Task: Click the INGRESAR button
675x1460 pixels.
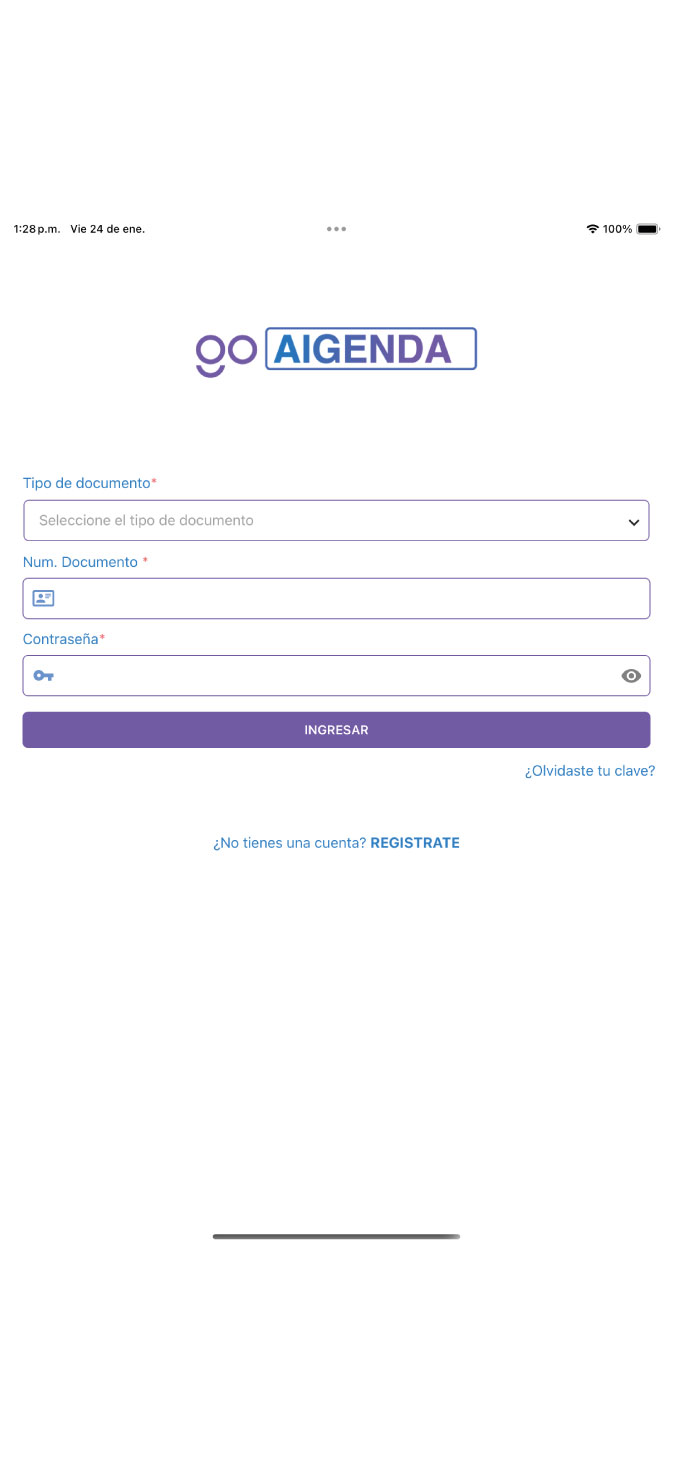Action: pyautogui.click(x=336, y=730)
